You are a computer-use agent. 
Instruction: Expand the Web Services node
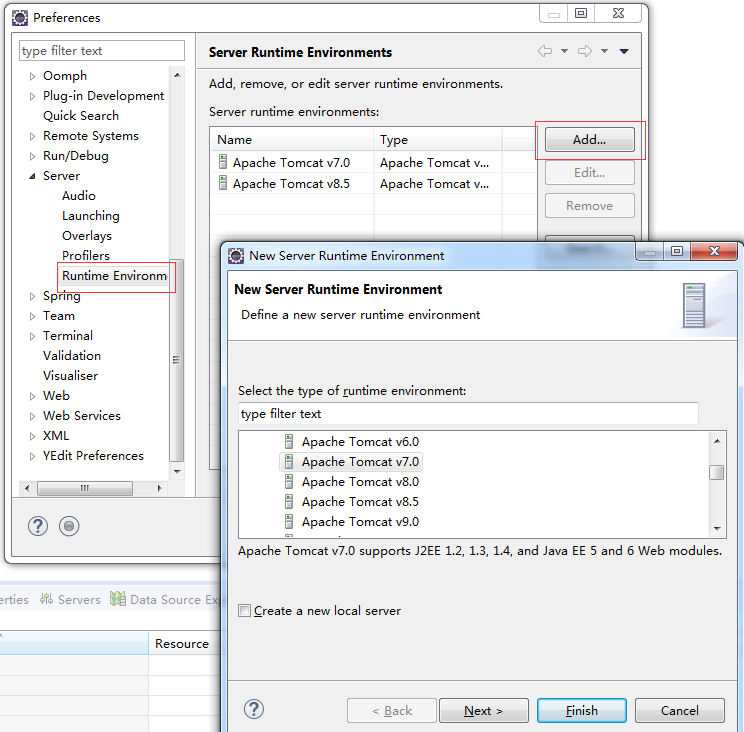coord(32,416)
